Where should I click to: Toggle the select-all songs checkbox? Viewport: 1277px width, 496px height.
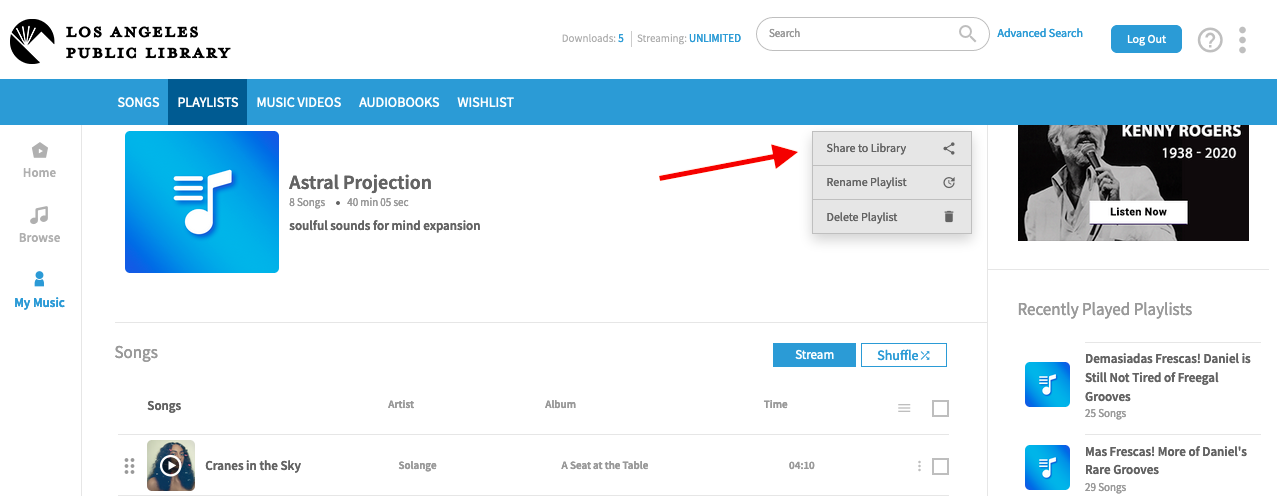coord(940,408)
